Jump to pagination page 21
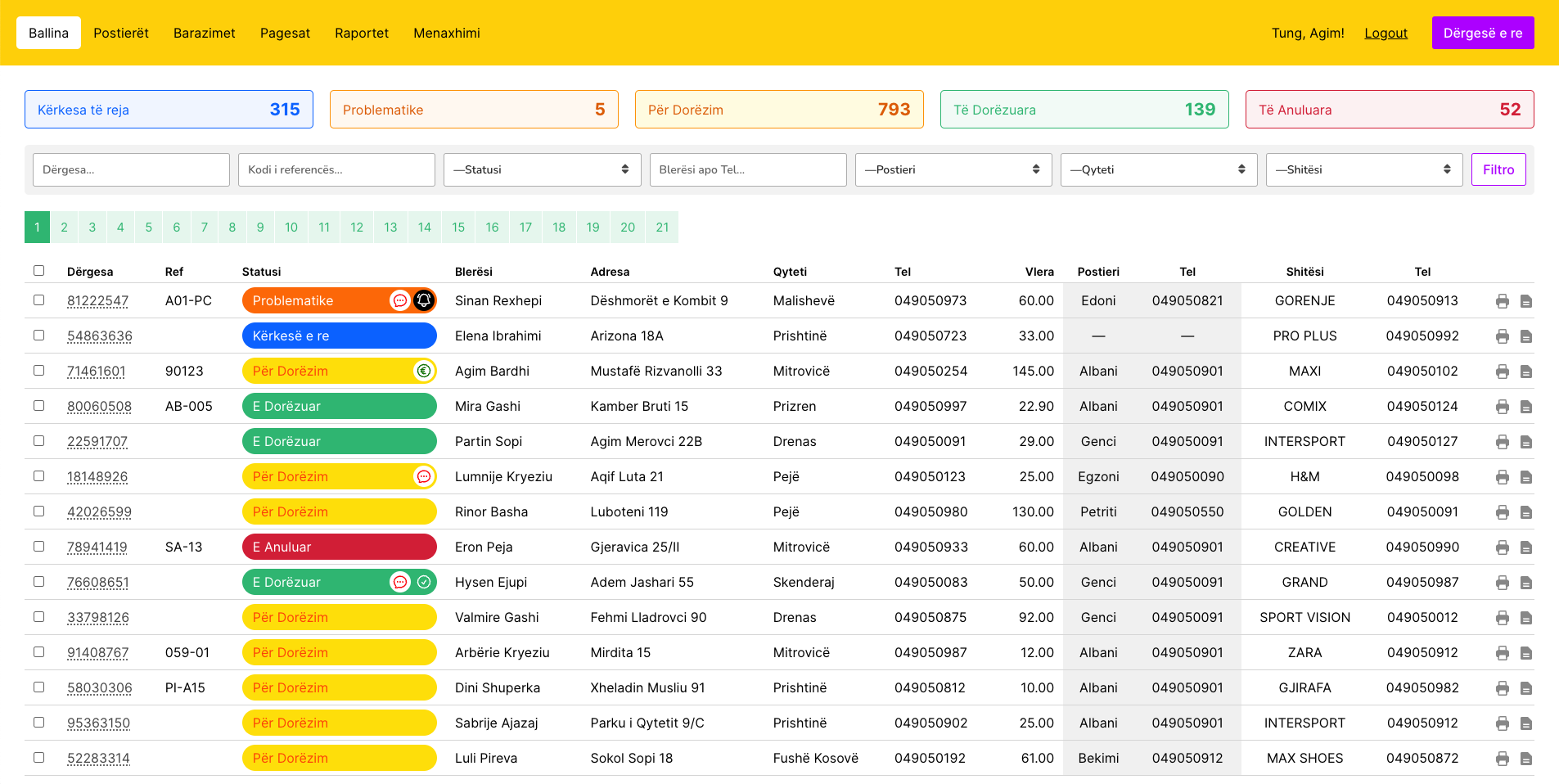1559x784 pixels. tap(662, 228)
